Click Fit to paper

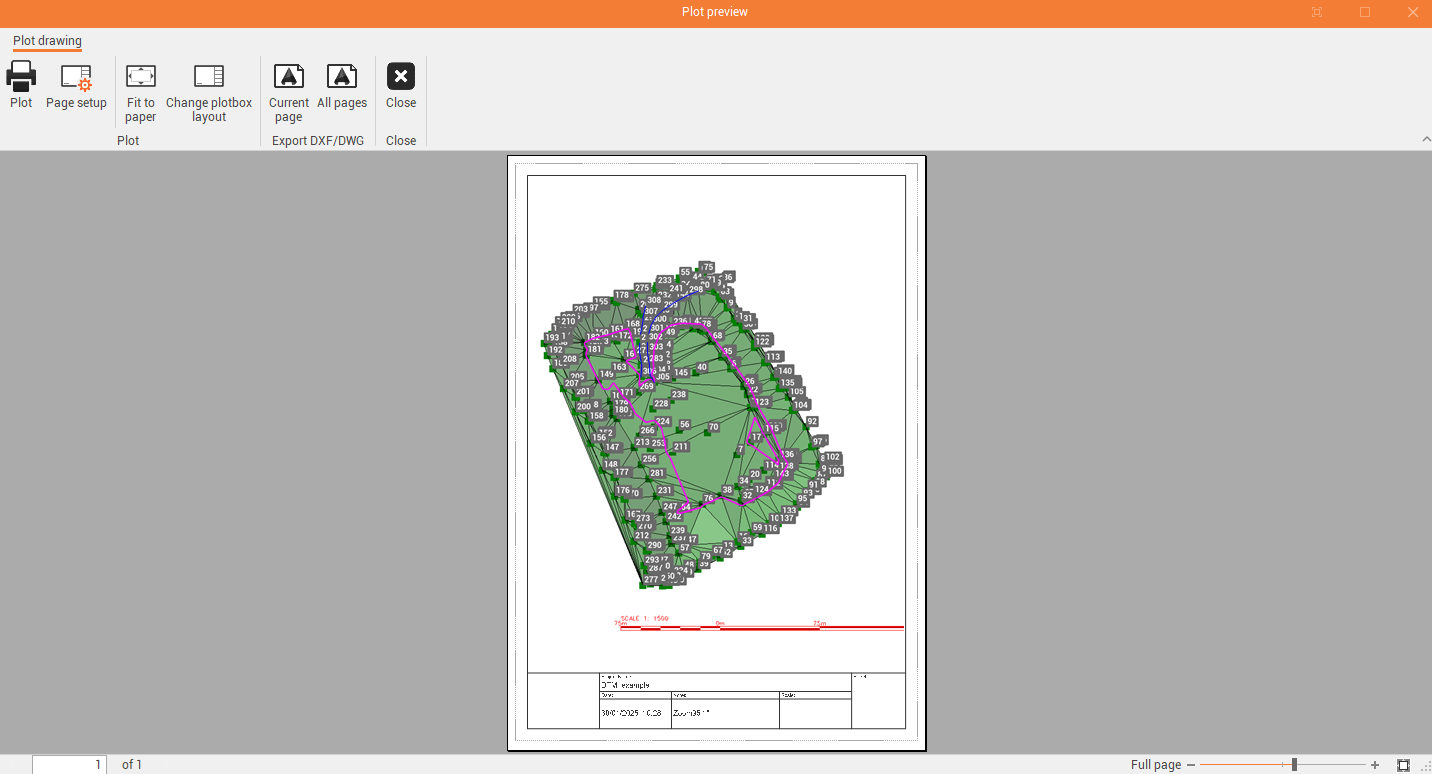click(x=141, y=77)
